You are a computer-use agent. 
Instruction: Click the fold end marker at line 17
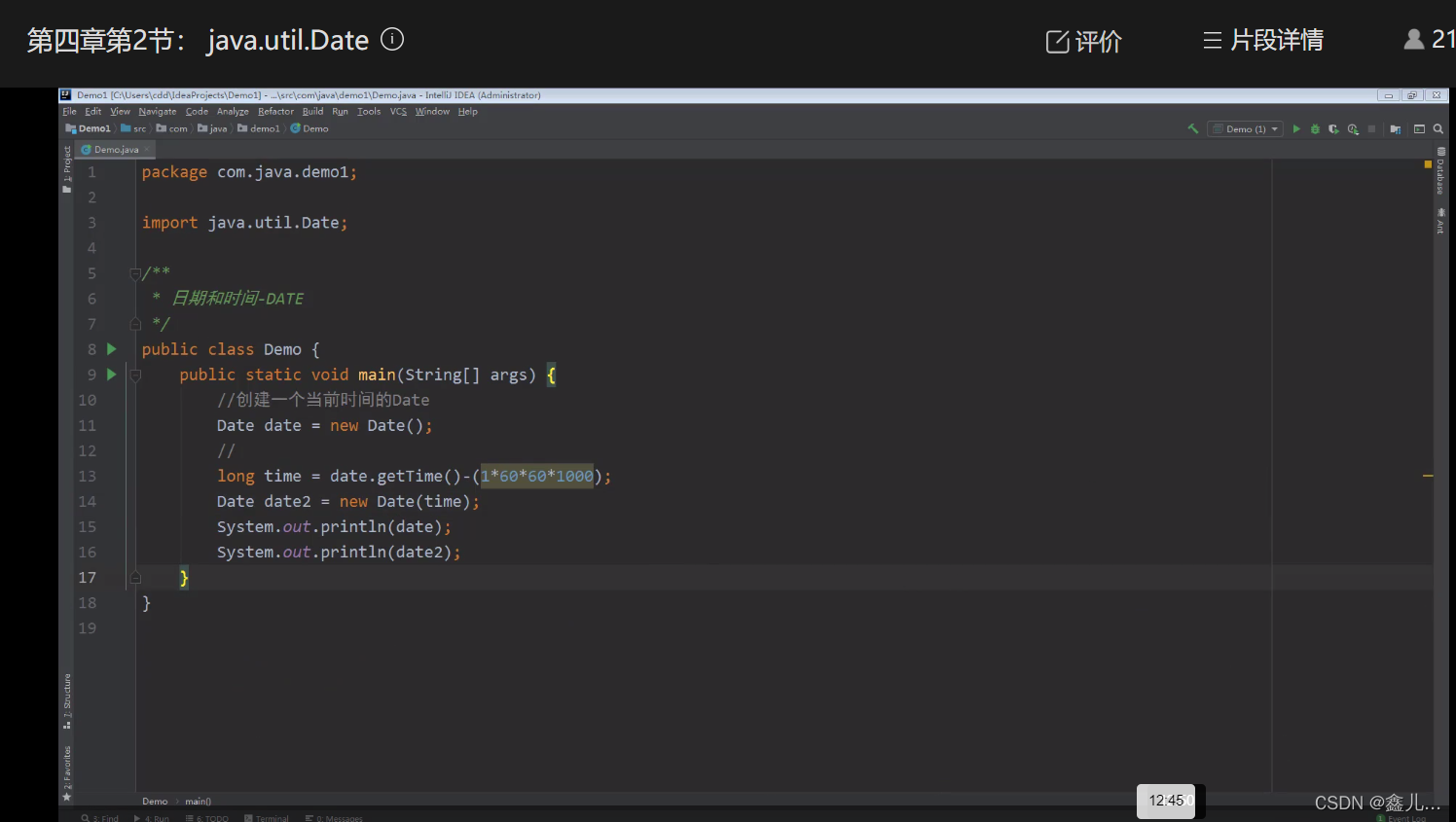click(x=135, y=578)
